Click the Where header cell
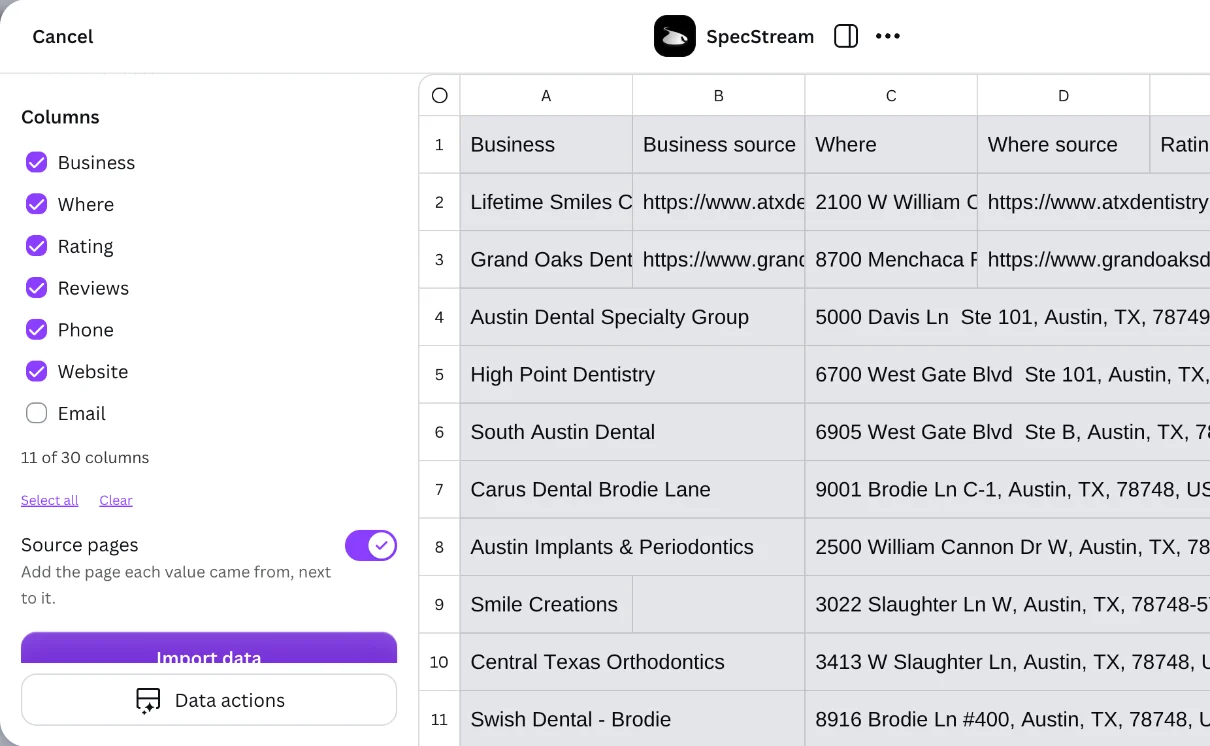Screen dimensions: 1210x746 pos(891,144)
